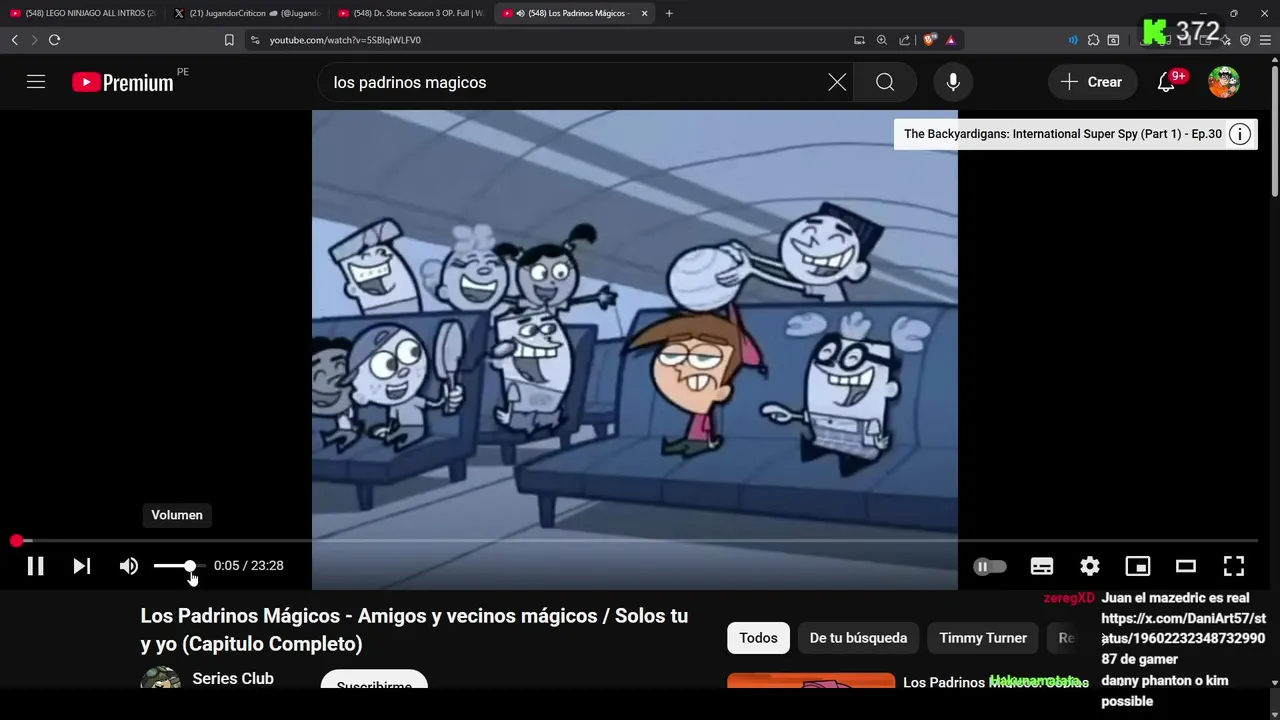Image resolution: width=1280 pixels, height=720 pixels.
Task: Go to YouTube Premium home logo
Action: [x=123, y=82]
